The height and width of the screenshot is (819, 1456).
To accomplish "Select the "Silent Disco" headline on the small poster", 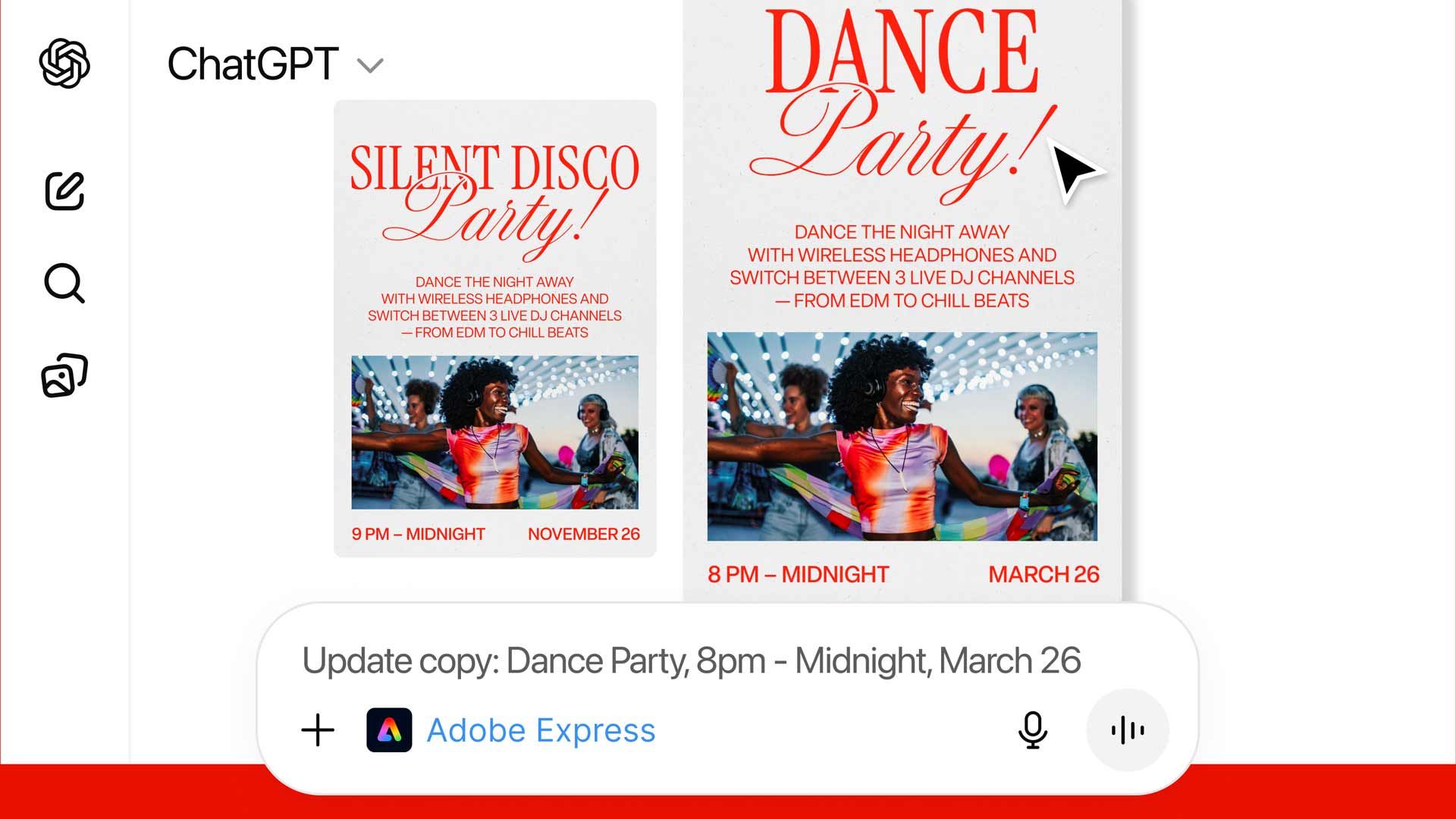I will pos(494,168).
